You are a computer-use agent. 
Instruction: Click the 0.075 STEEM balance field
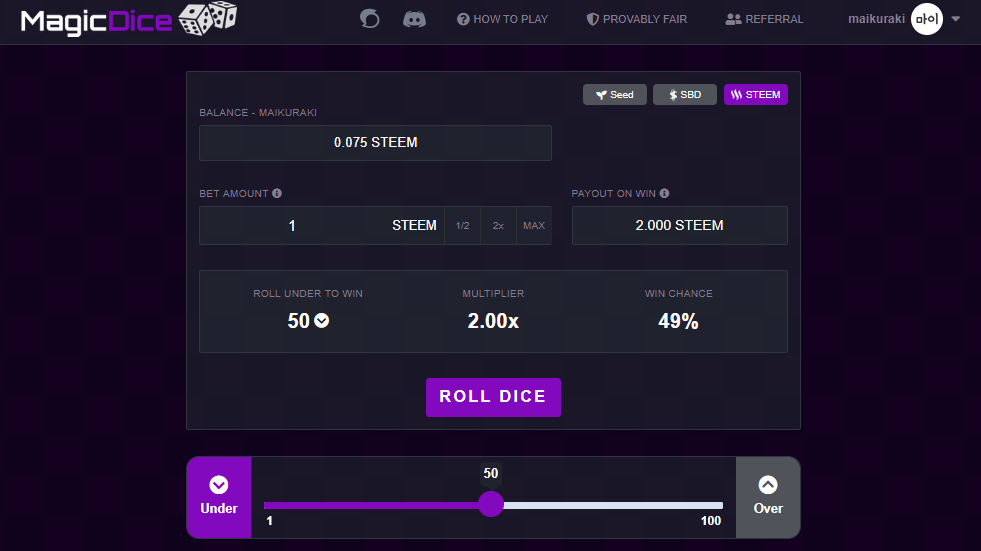tap(375, 143)
